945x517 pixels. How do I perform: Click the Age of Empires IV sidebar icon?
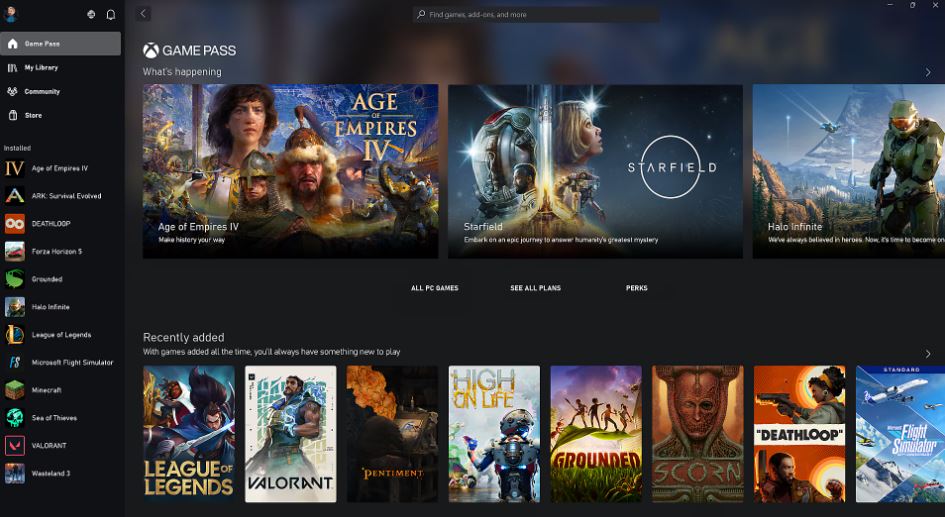14,168
